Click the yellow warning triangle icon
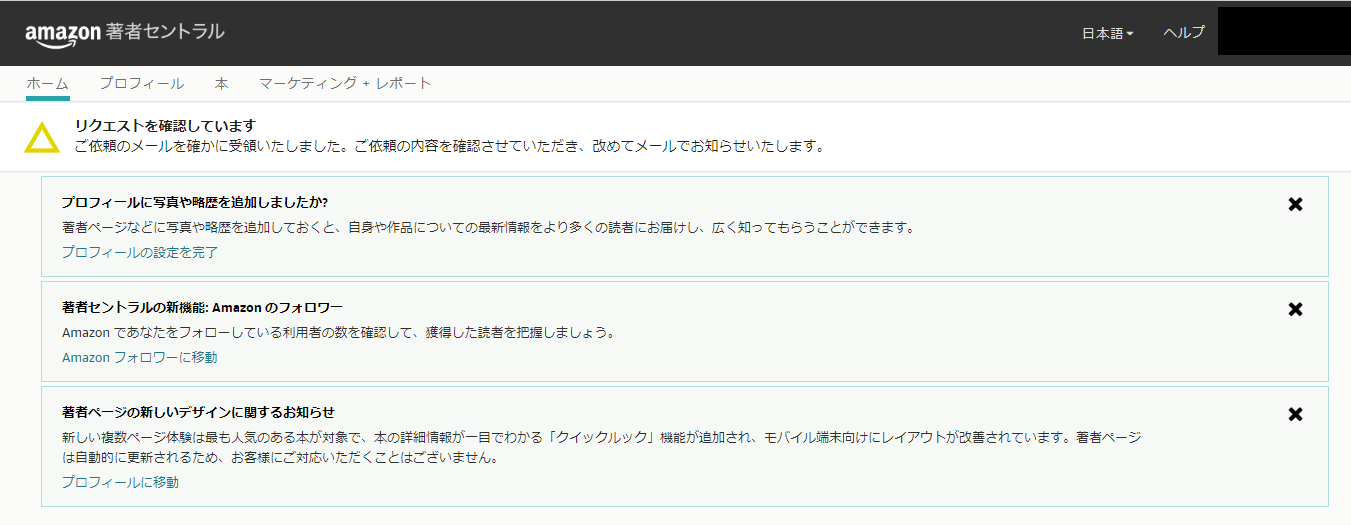Image resolution: width=1351 pixels, height=525 pixels. [42, 138]
